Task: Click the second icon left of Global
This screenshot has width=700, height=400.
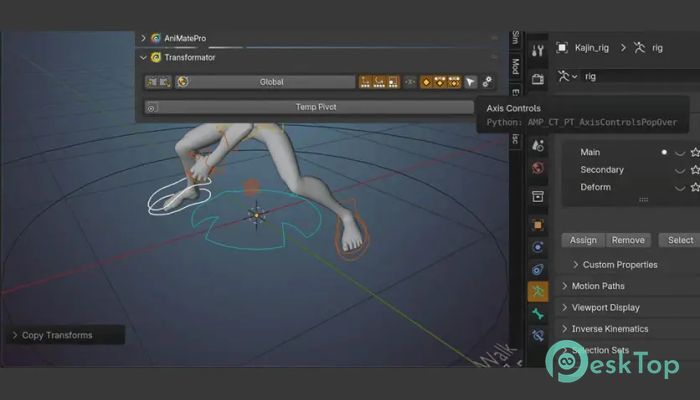Action: point(165,82)
